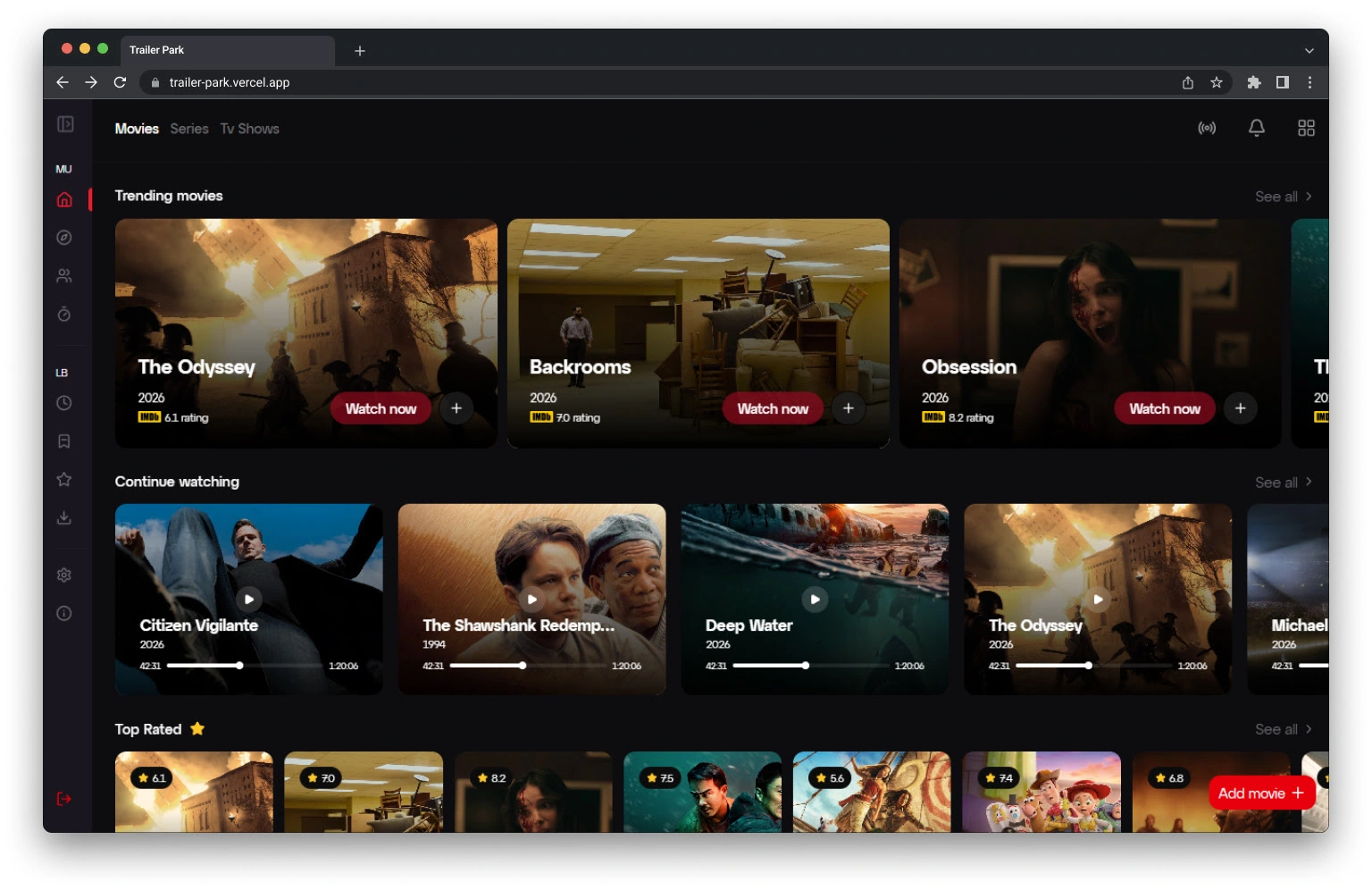Viewport: 1372px width, 890px height.
Task: Add Backrooms to list with plus
Action: pyautogui.click(x=849, y=408)
